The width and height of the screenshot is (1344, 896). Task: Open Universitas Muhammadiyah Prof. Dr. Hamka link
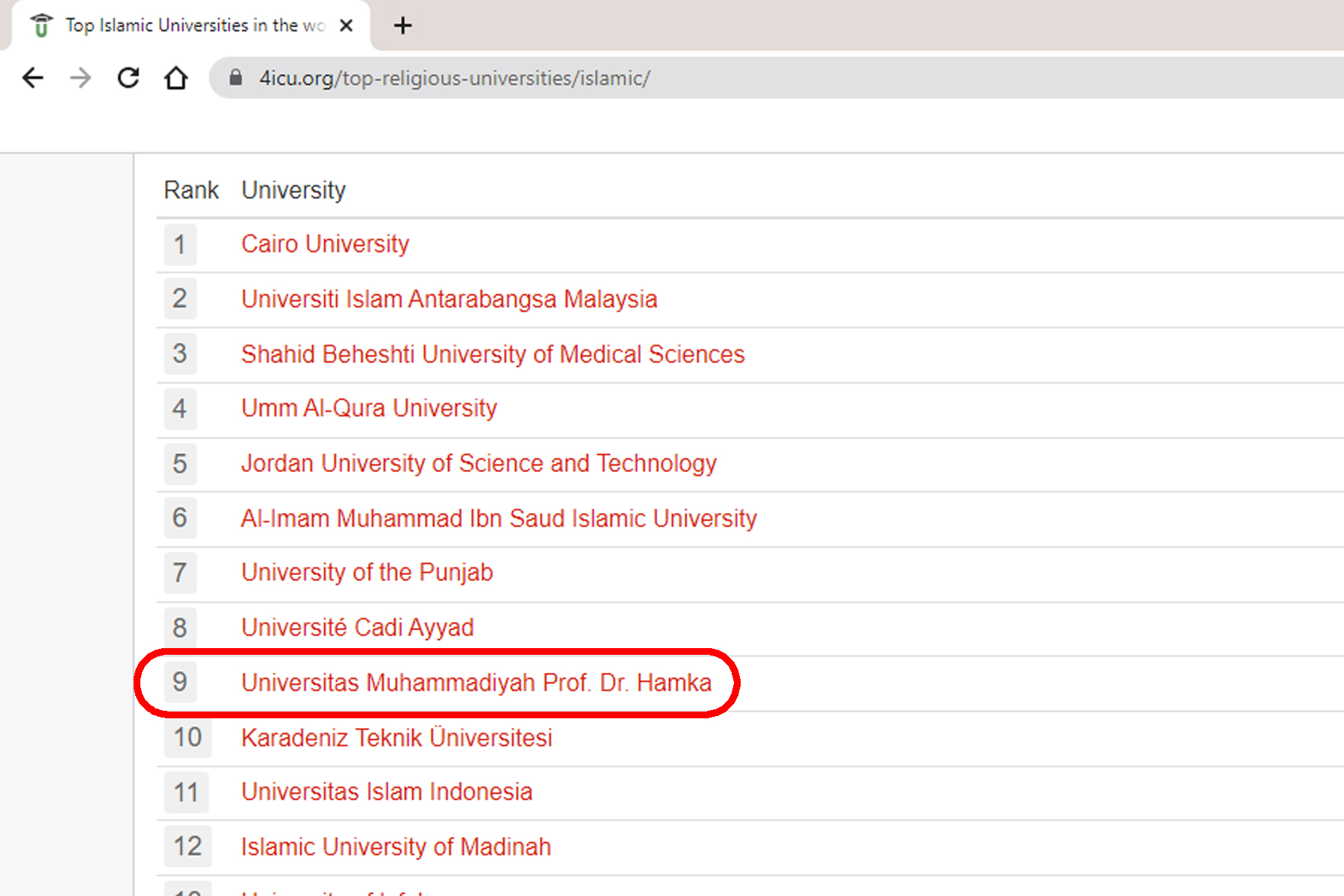[476, 682]
